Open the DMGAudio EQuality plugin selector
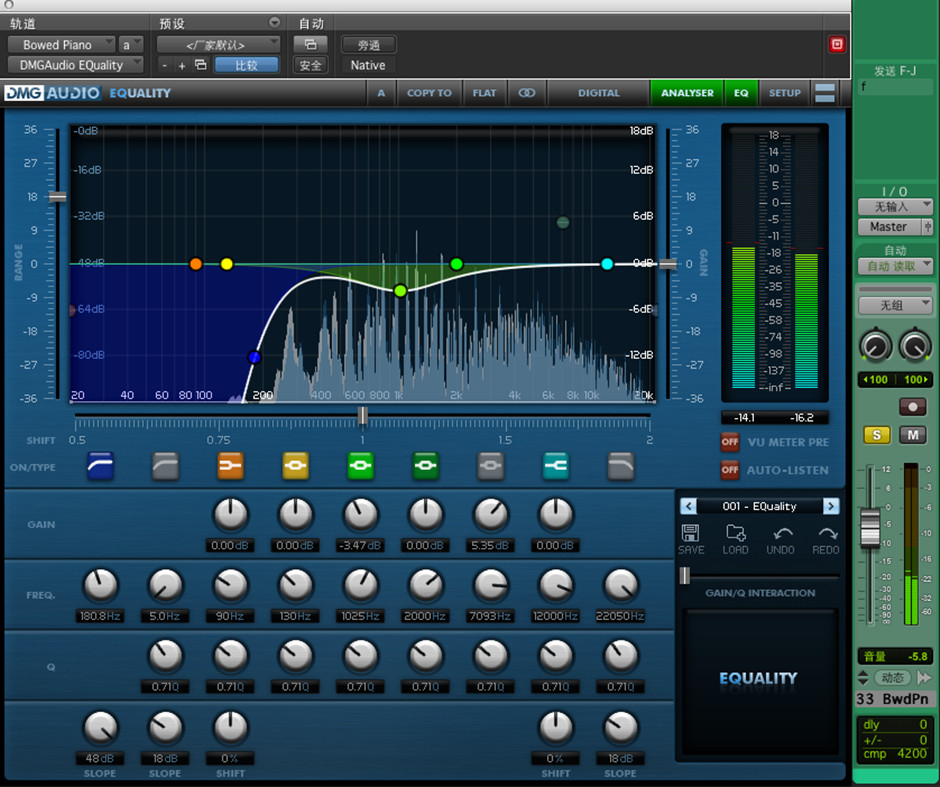The height and width of the screenshot is (787, 940). click(75, 65)
